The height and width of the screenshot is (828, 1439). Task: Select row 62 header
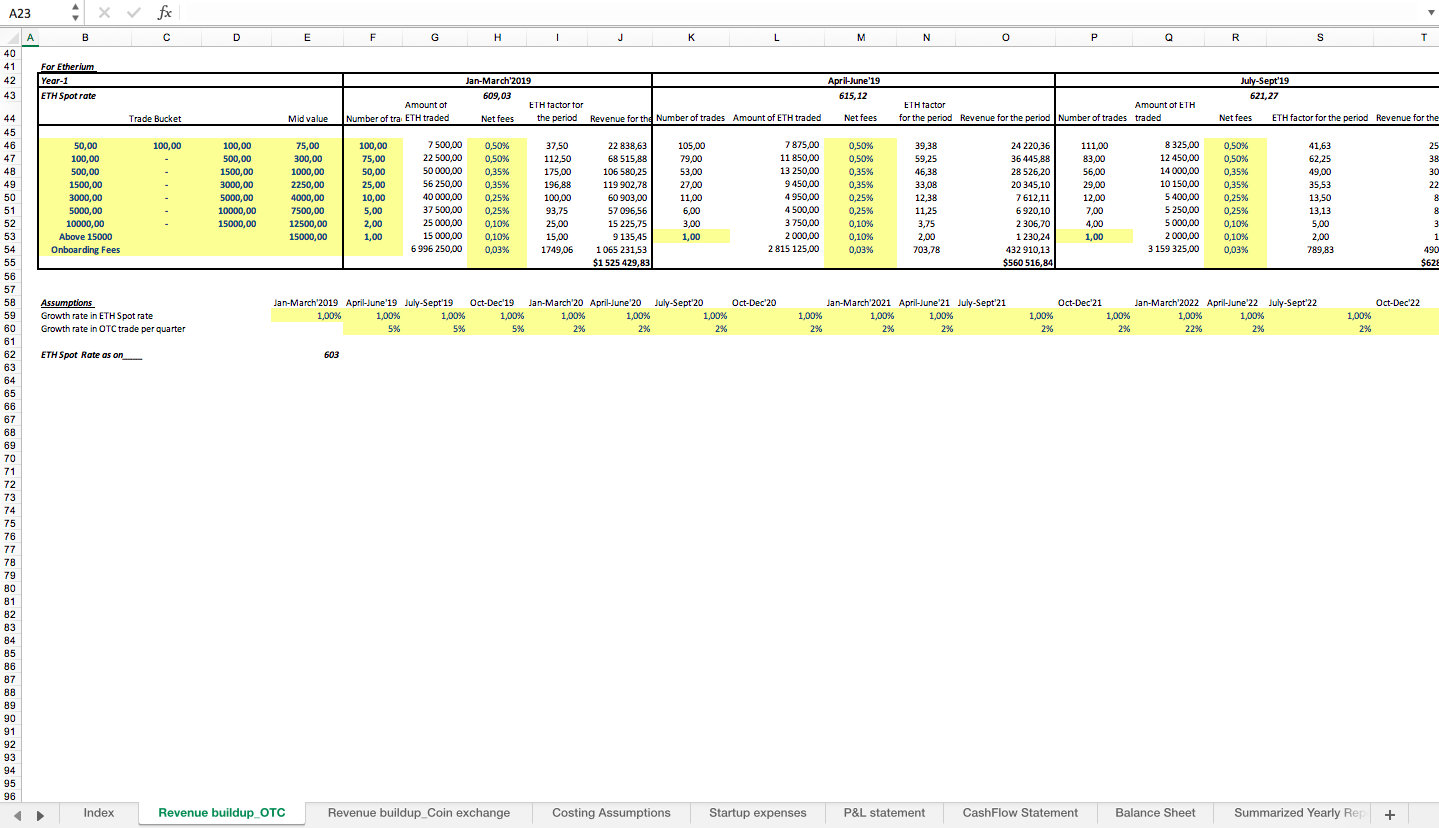9,354
